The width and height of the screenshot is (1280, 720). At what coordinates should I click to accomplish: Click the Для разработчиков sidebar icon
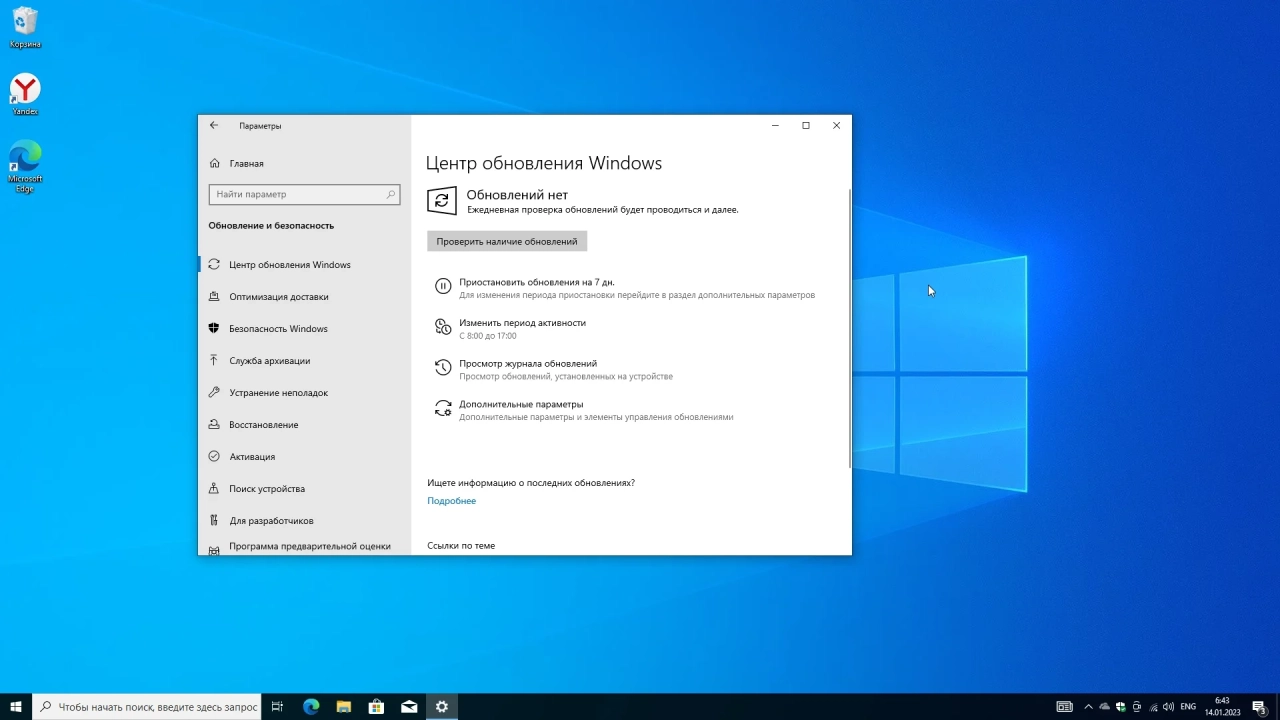pyautogui.click(x=214, y=521)
